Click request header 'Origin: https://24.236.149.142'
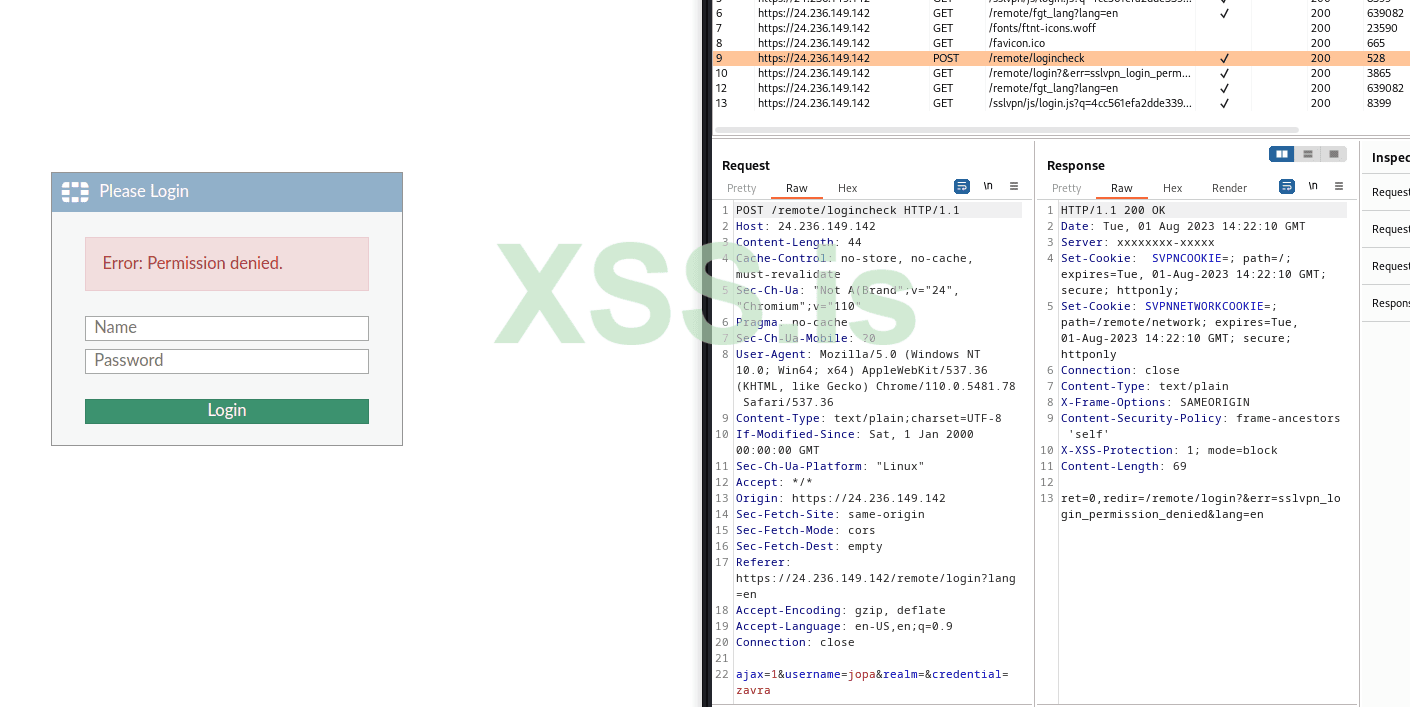This screenshot has width=1410, height=707. (x=840, y=498)
